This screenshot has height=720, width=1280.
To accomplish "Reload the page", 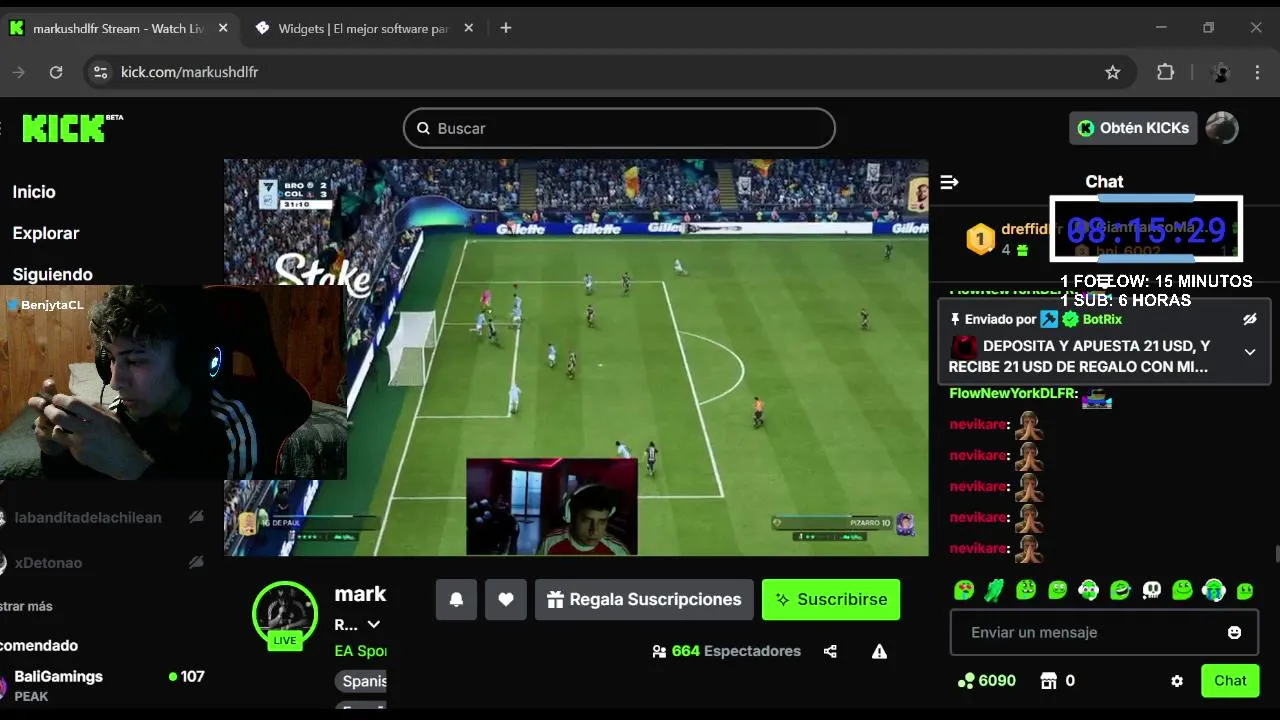I will [56, 72].
